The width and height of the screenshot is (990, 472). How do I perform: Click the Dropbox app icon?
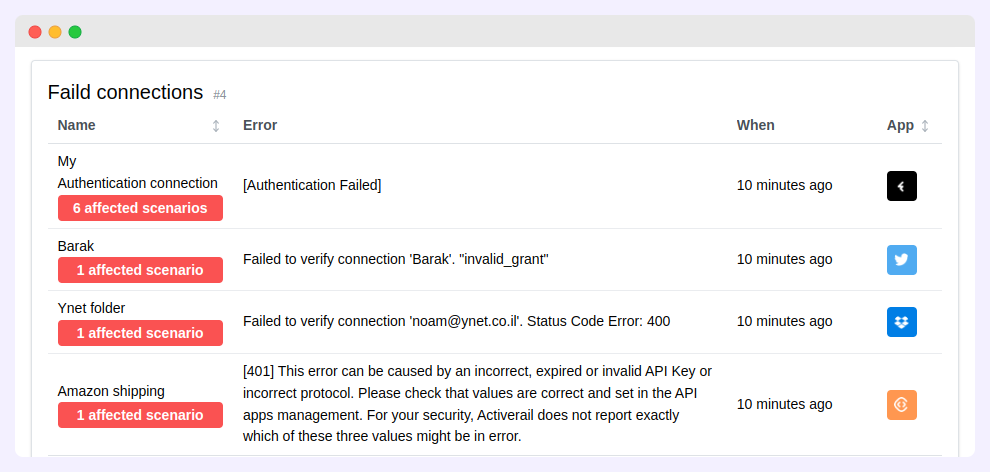[x=902, y=322]
